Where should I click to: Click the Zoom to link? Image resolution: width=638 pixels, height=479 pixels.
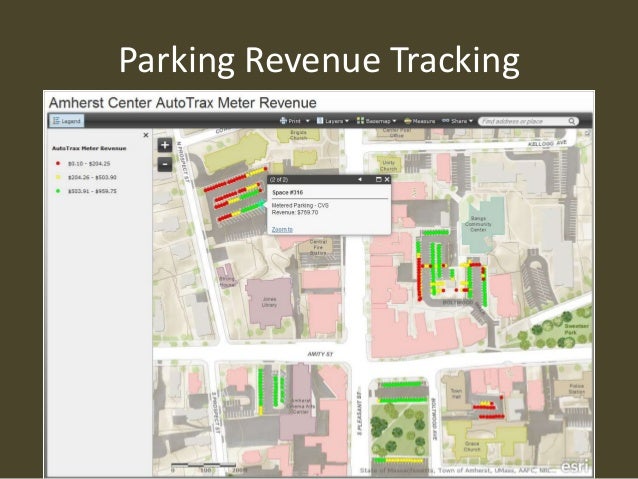click(282, 230)
